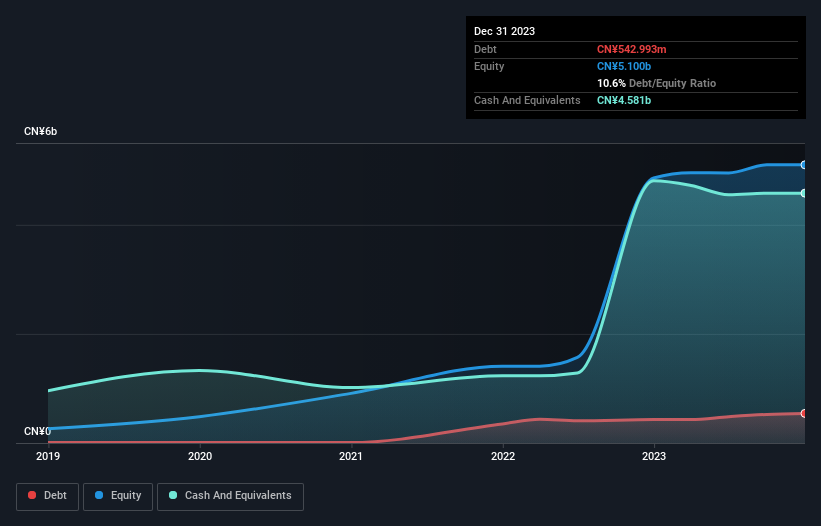Select the 2022 x-axis label
The height and width of the screenshot is (526, 821).
[x=503, y=456]
